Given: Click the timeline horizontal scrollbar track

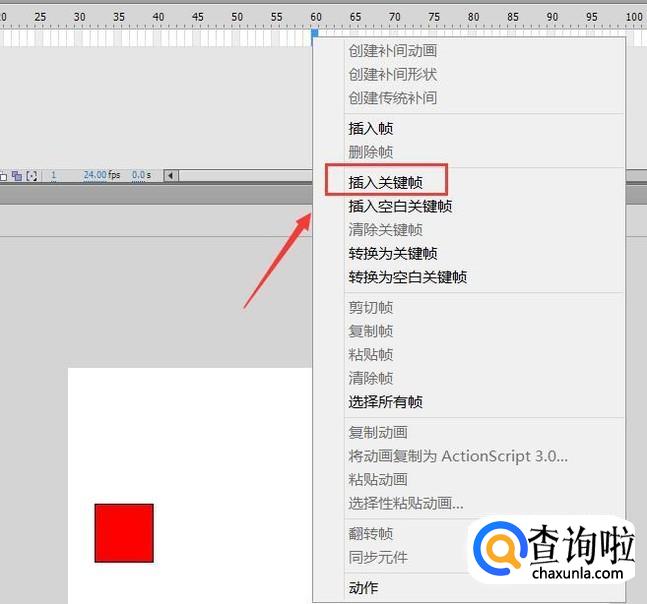Looking at the screenshot, I should pyautogui.click(x=246, y=176).
